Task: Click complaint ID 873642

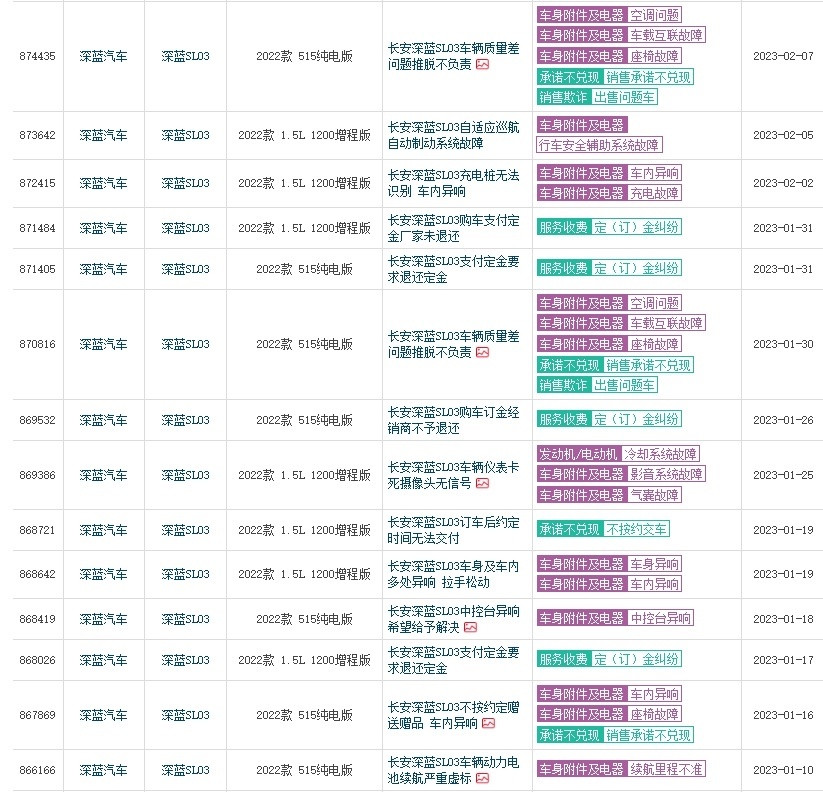Action: (x=37, y=135)
